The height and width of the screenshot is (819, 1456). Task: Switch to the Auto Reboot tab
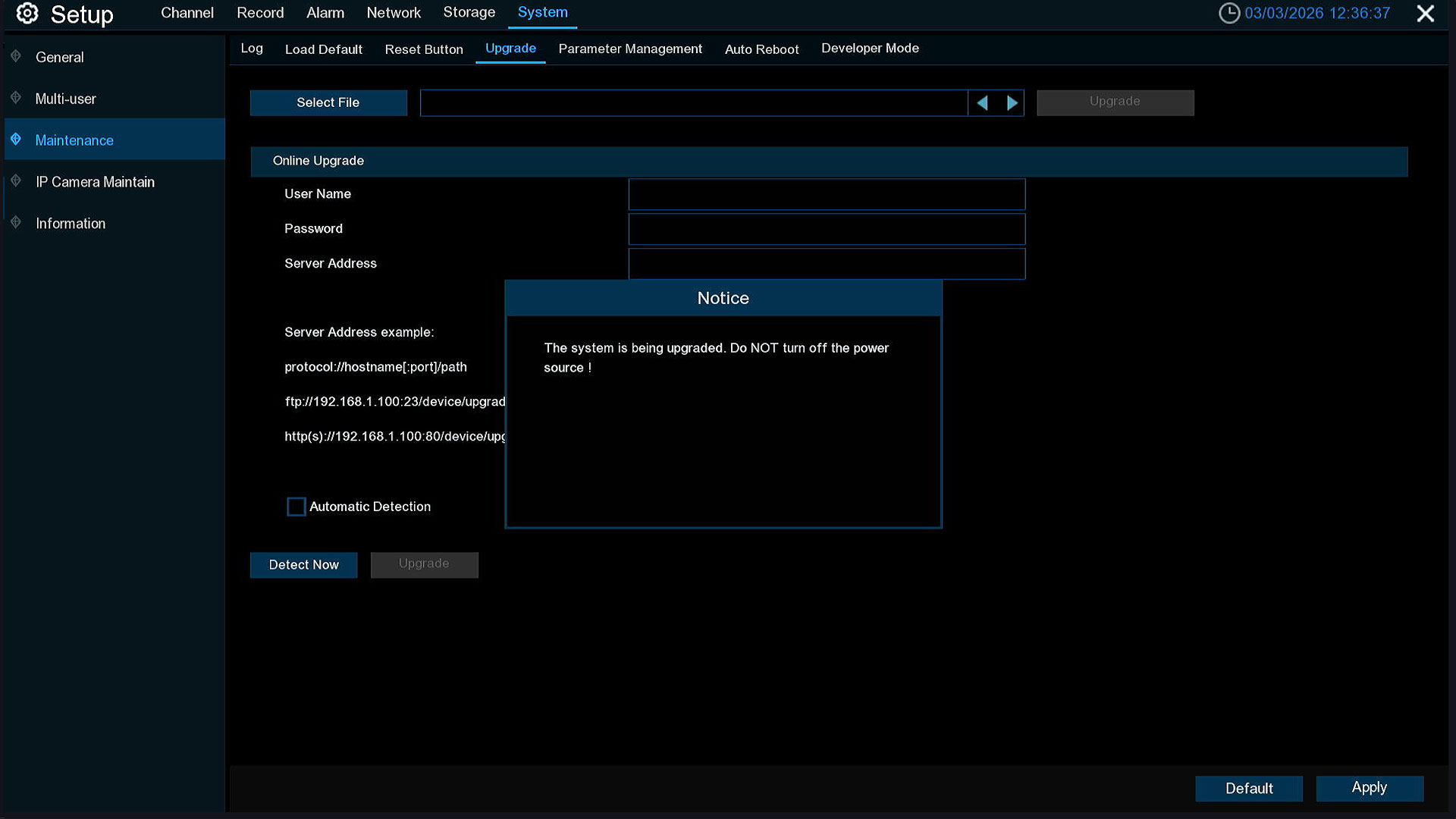point(761,49)
